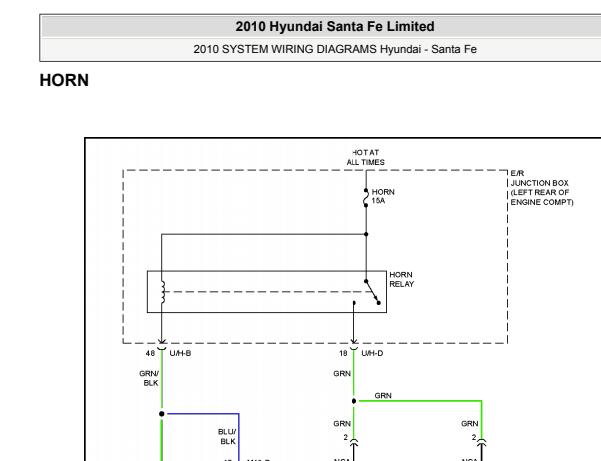Viewport: 601px width, 461px height.
Task: Click the GRN label on horizontal green wire
Action: (x=383, y=395)
